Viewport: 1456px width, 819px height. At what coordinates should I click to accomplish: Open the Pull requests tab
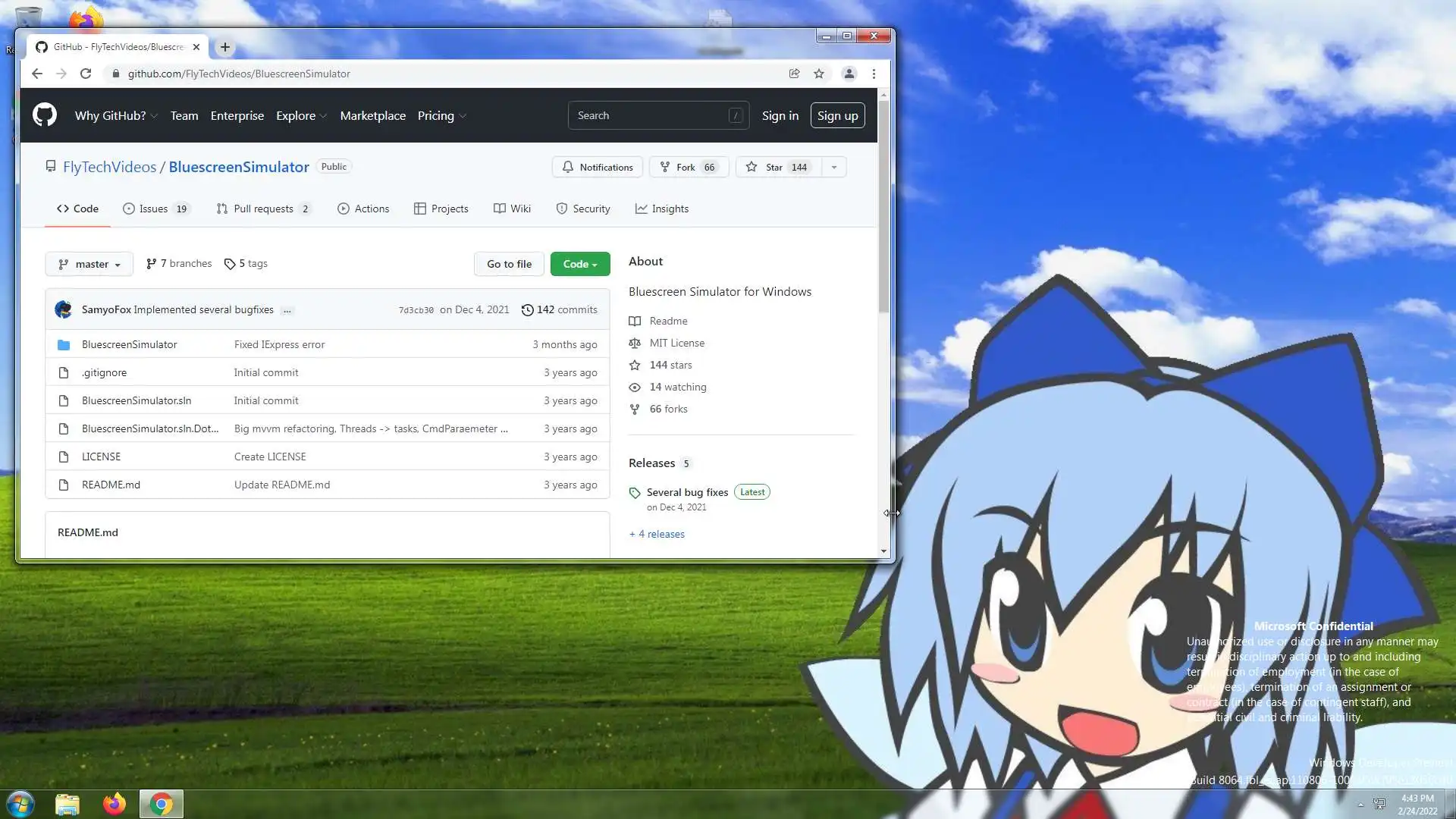click(263, 209)
